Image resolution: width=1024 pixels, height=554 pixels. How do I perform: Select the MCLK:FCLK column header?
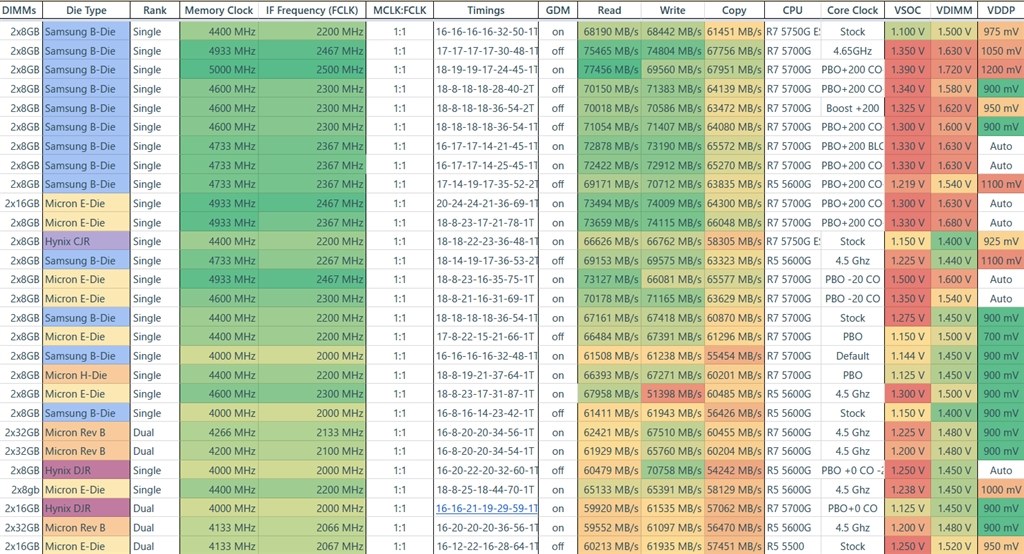click(x=400, y=10)
